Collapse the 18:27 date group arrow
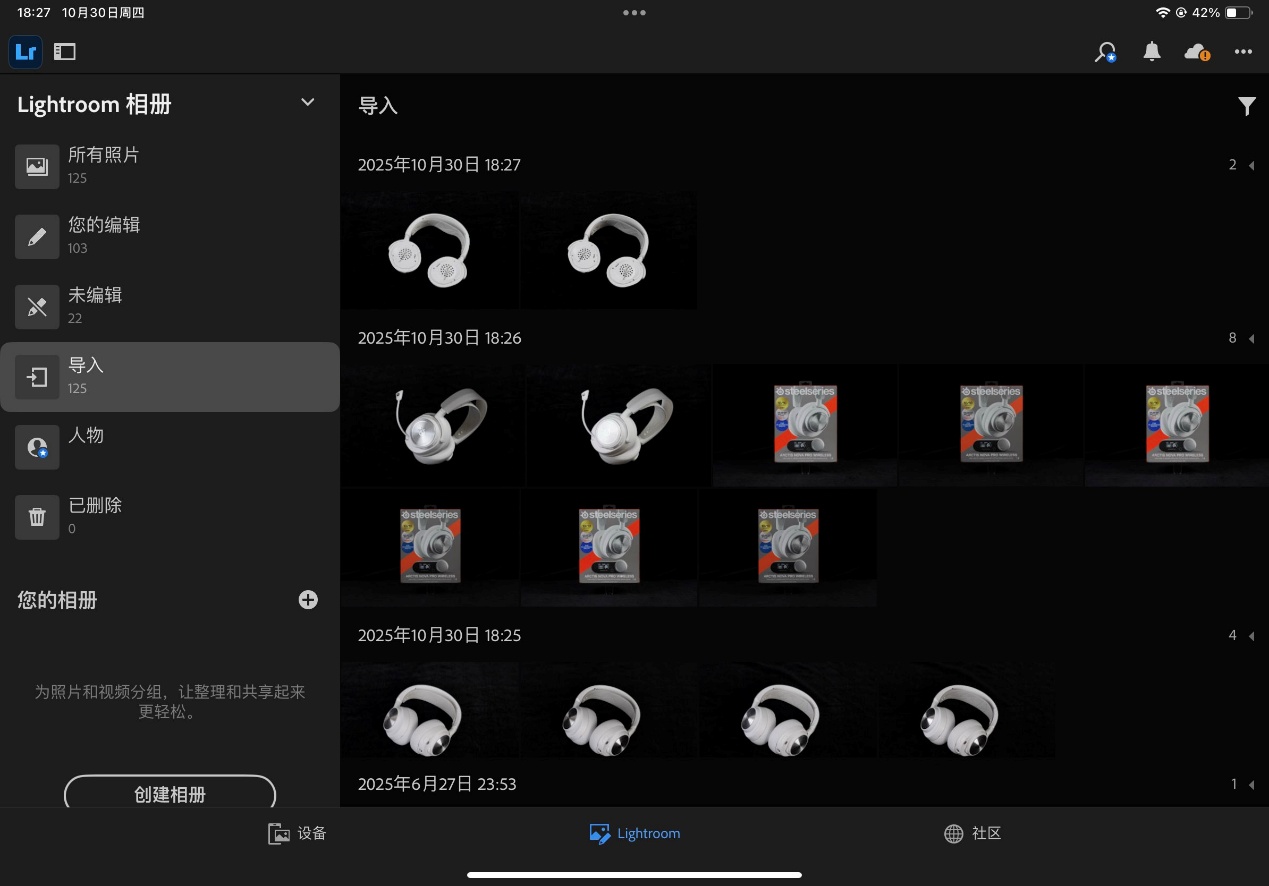 tap(1250, 165)
